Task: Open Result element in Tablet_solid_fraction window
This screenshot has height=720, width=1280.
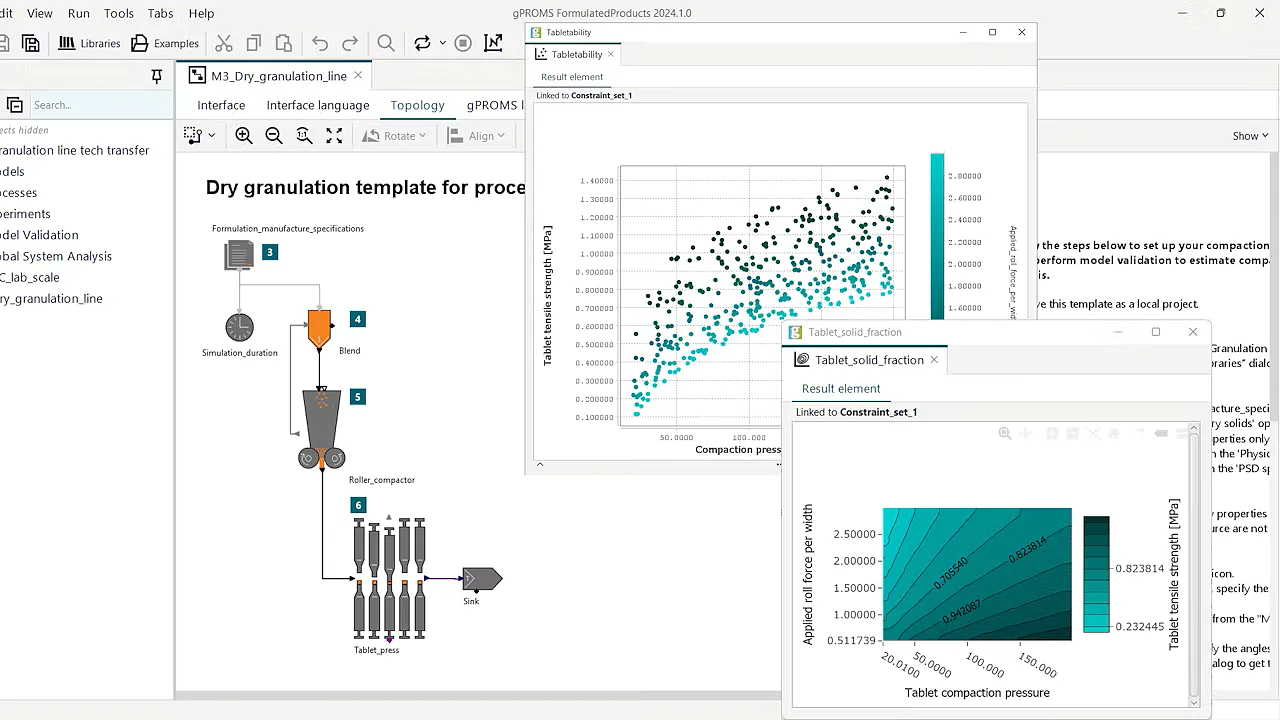Action: coord(841,389)
